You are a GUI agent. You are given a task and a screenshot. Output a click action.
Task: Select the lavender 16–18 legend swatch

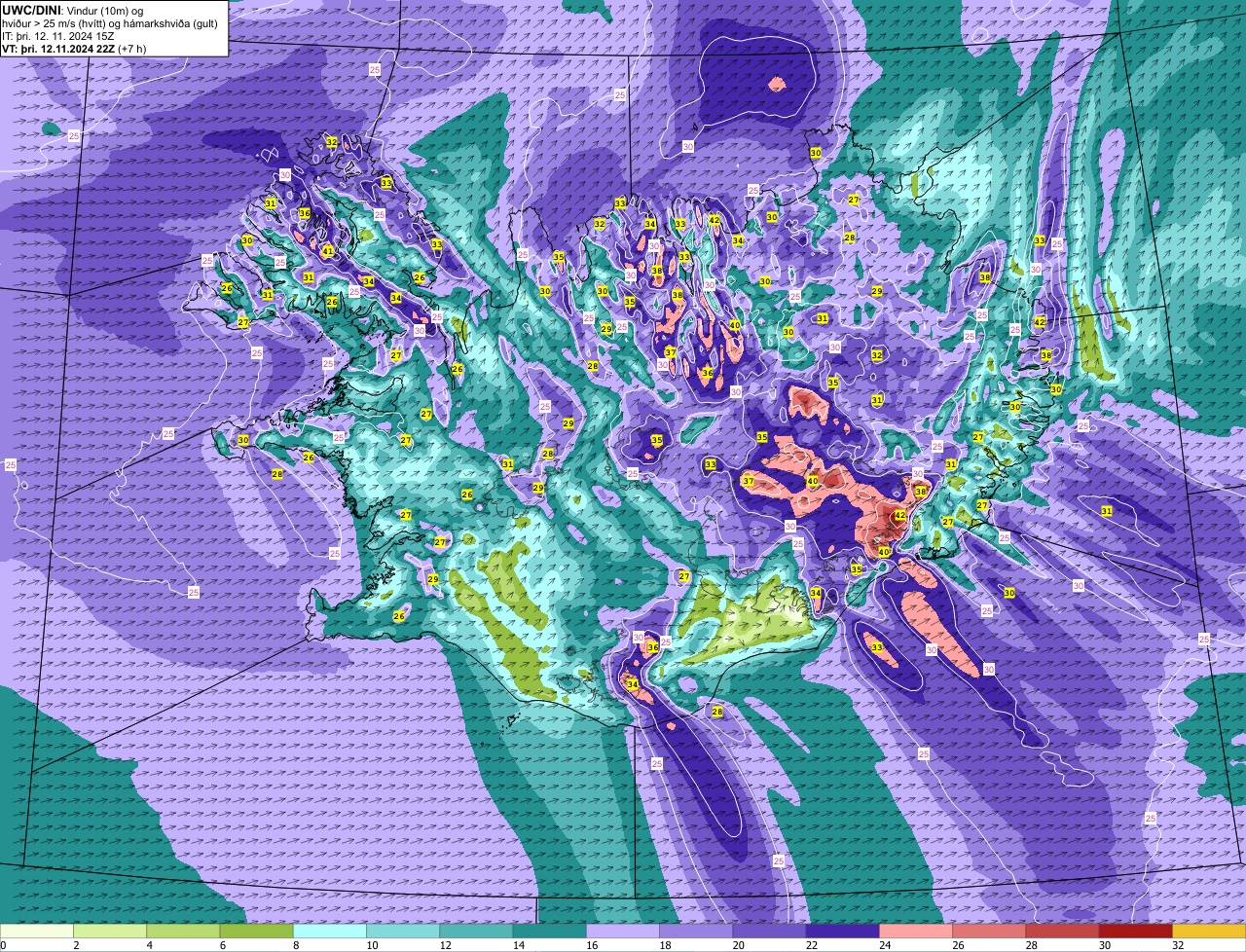pos(623,932)
